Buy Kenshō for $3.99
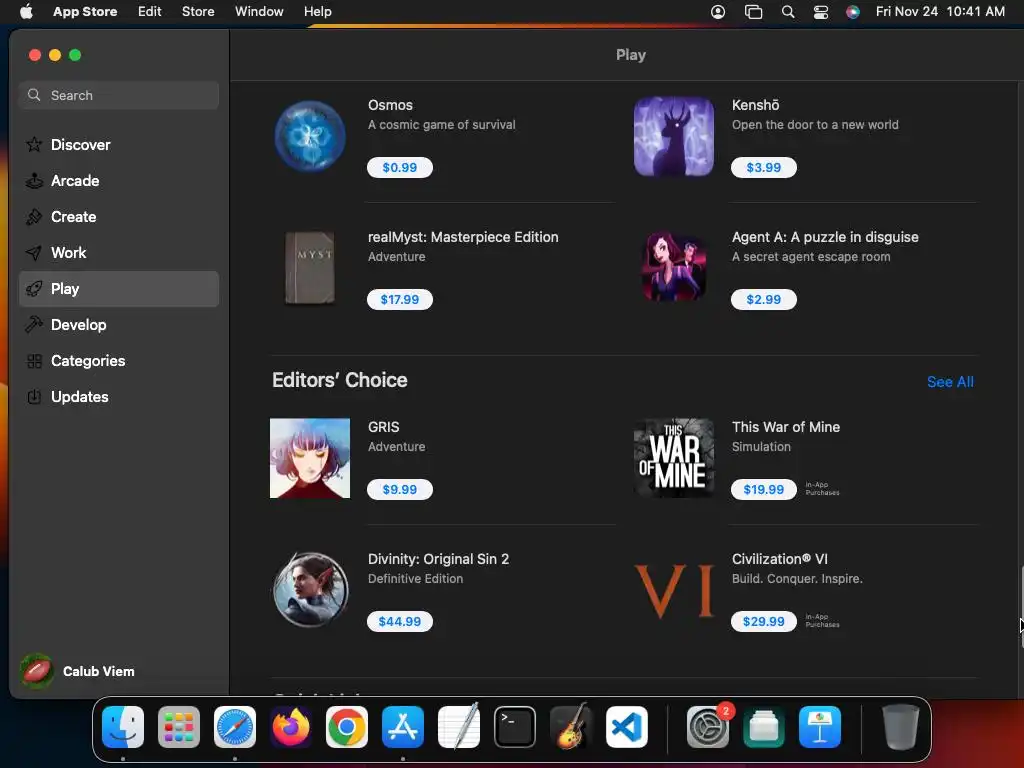The height and width of the screenshot is (768, 1024). pyautogui.click(x=763, y=167)
